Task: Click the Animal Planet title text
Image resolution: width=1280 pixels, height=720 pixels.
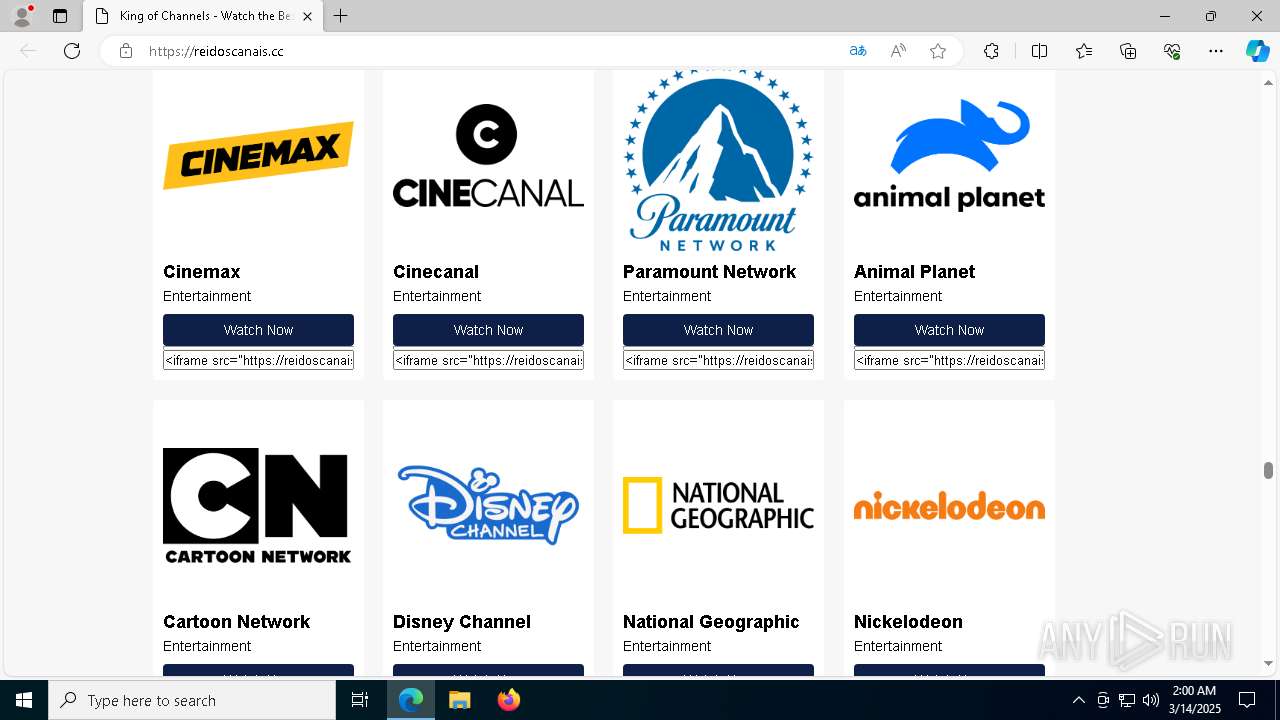Action: (914, 272)
